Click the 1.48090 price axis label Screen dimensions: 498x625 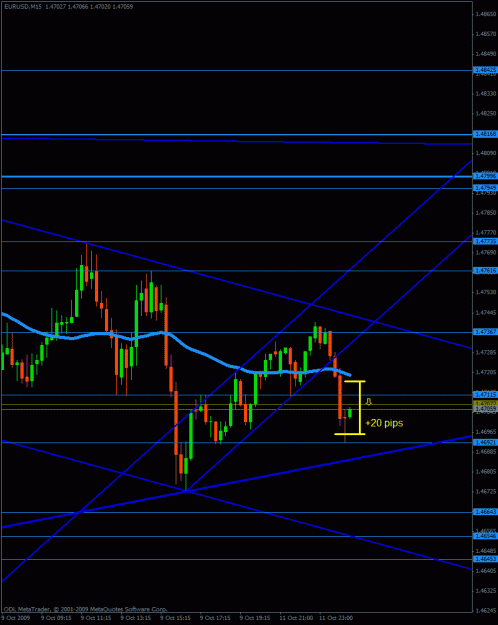(x=486, y=153)
